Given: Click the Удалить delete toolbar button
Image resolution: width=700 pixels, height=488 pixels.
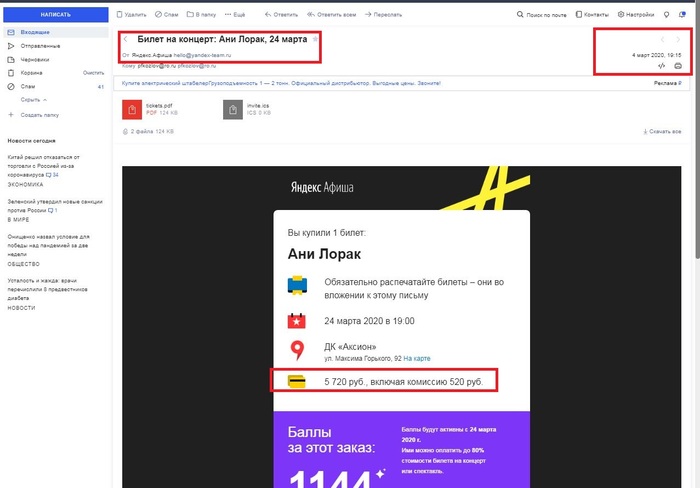Looking at the screenshot, I should tap(132, 15).
